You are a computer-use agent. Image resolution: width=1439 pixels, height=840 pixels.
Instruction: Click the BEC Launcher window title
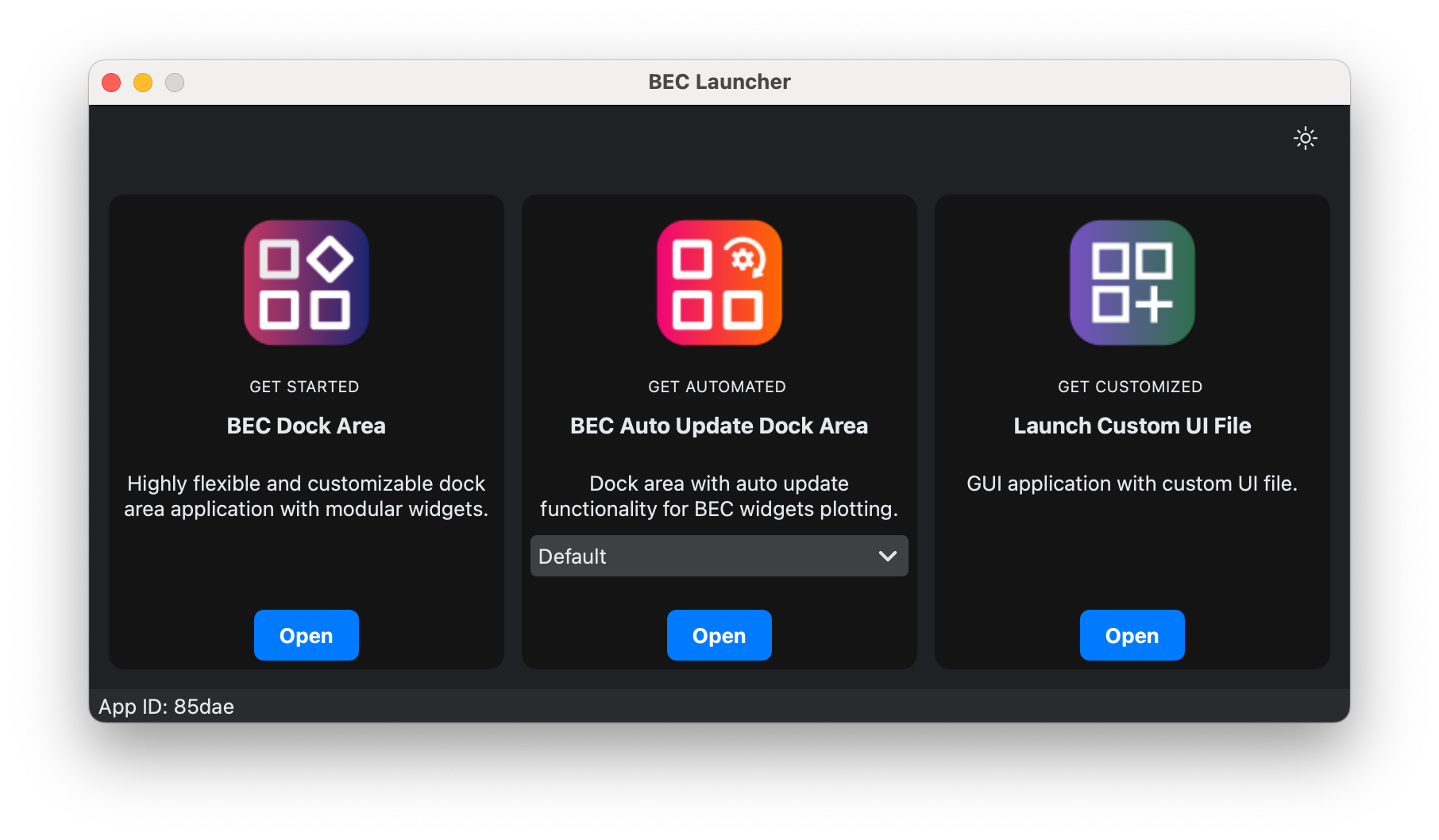click(719, 82)
